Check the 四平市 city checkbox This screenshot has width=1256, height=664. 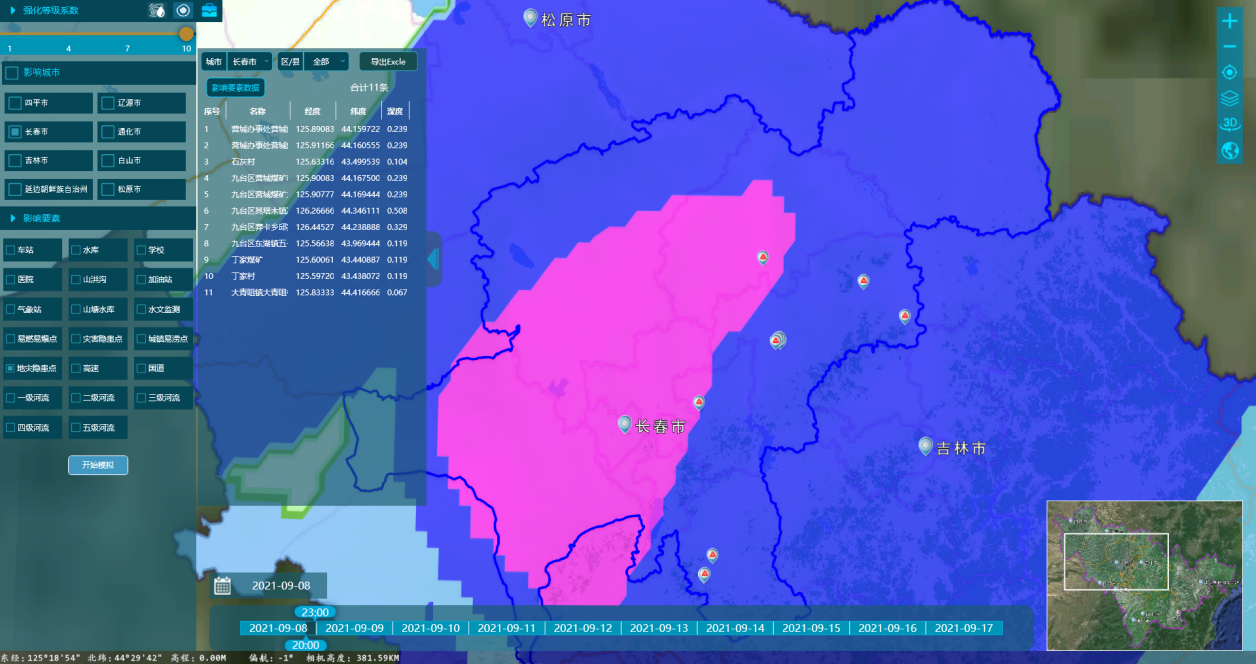[x=15, y=103]
